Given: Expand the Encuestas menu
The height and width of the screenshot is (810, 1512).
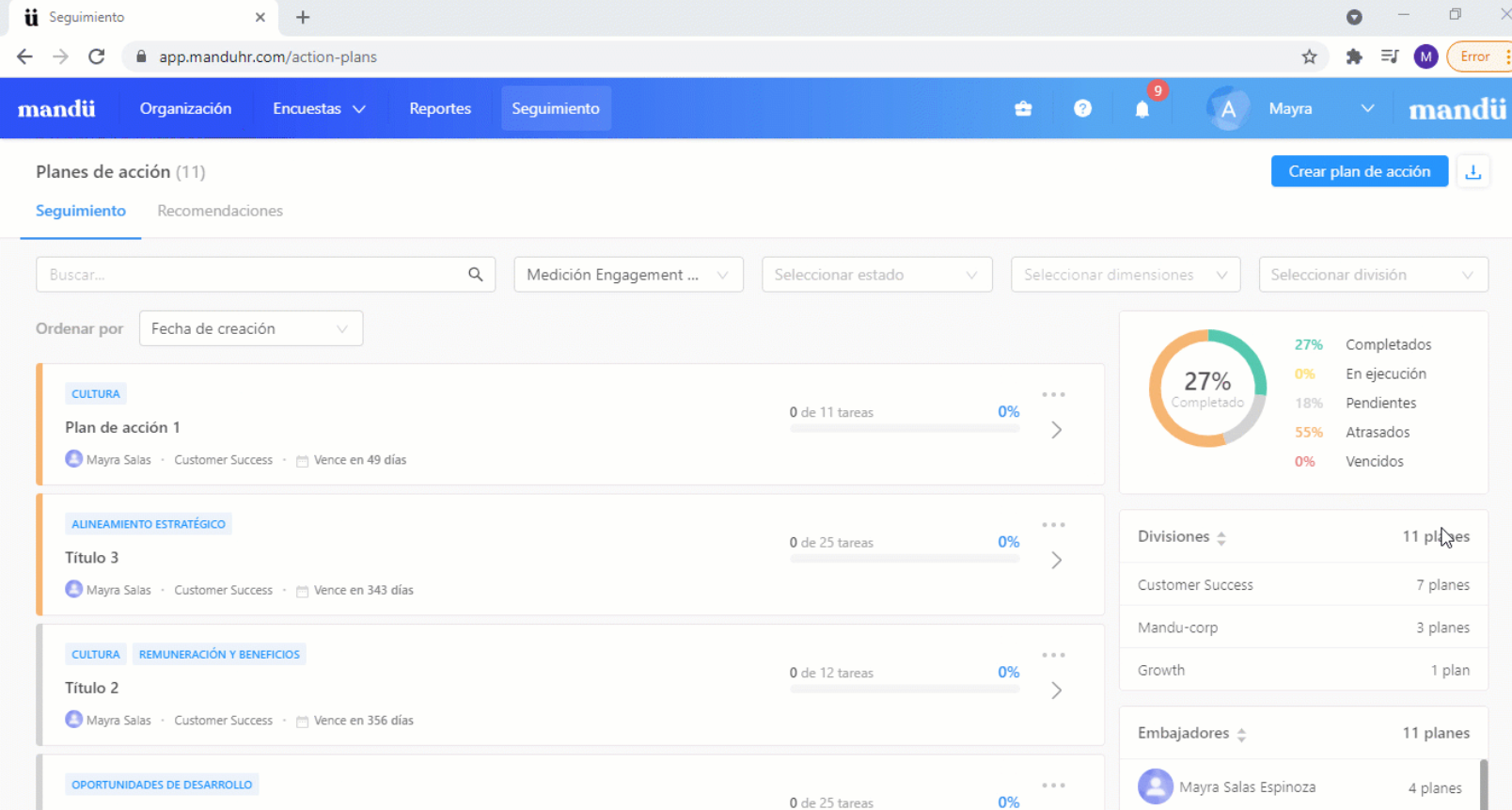Looking at the screenshot, I should [319, 109].
